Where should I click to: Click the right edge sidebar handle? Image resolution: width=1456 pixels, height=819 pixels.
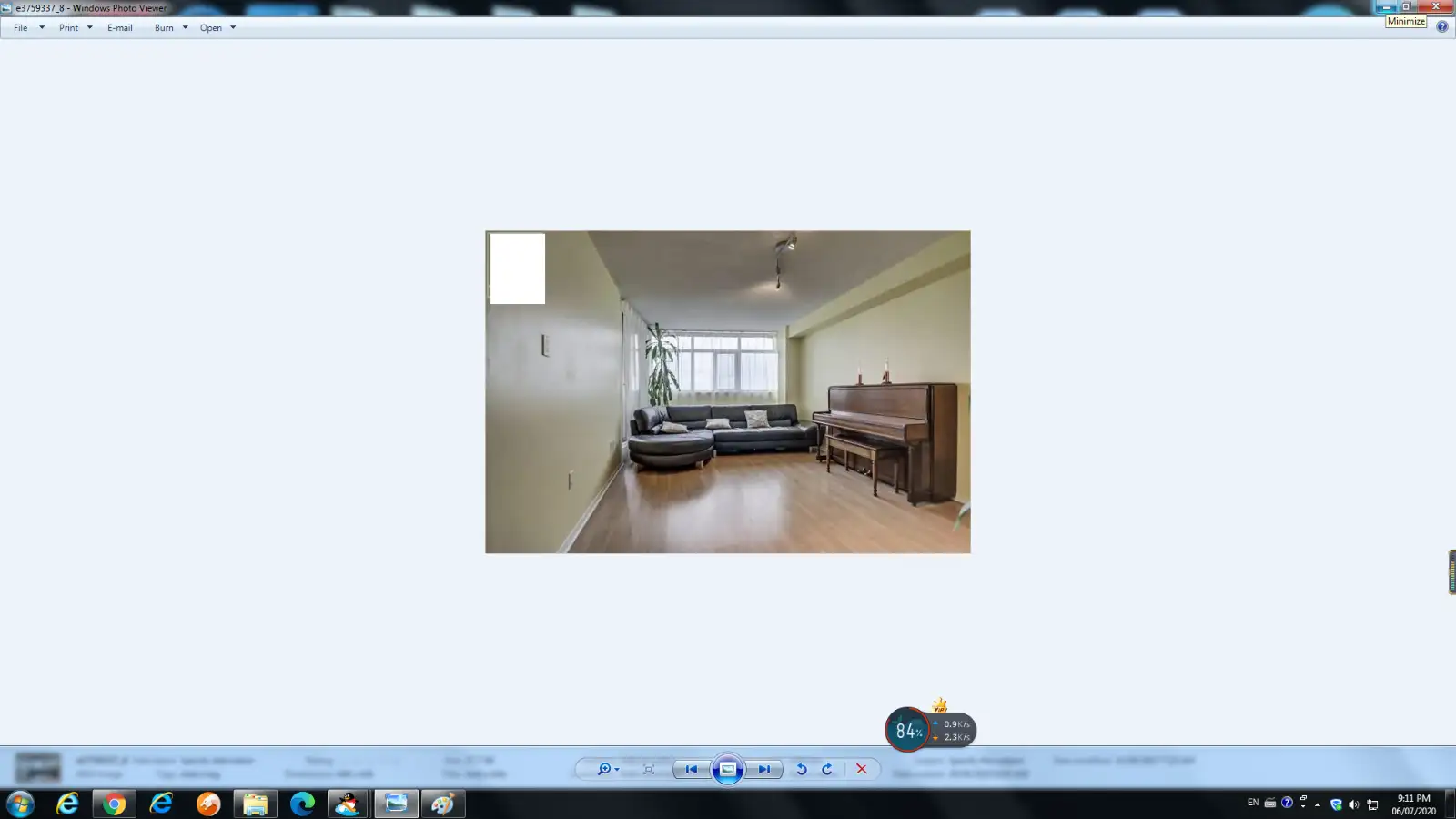1451,572
